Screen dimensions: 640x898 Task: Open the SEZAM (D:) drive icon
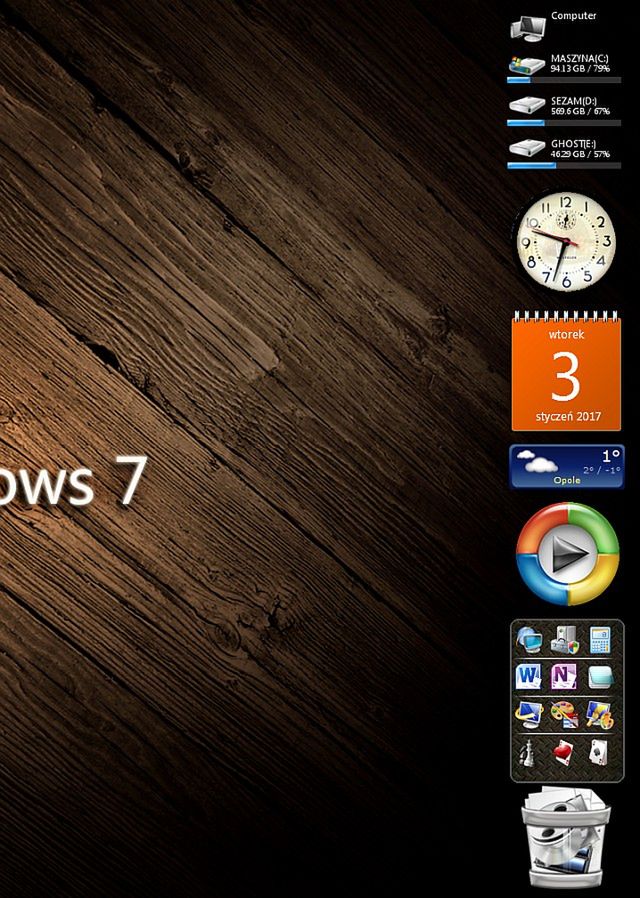pos(527,105)
